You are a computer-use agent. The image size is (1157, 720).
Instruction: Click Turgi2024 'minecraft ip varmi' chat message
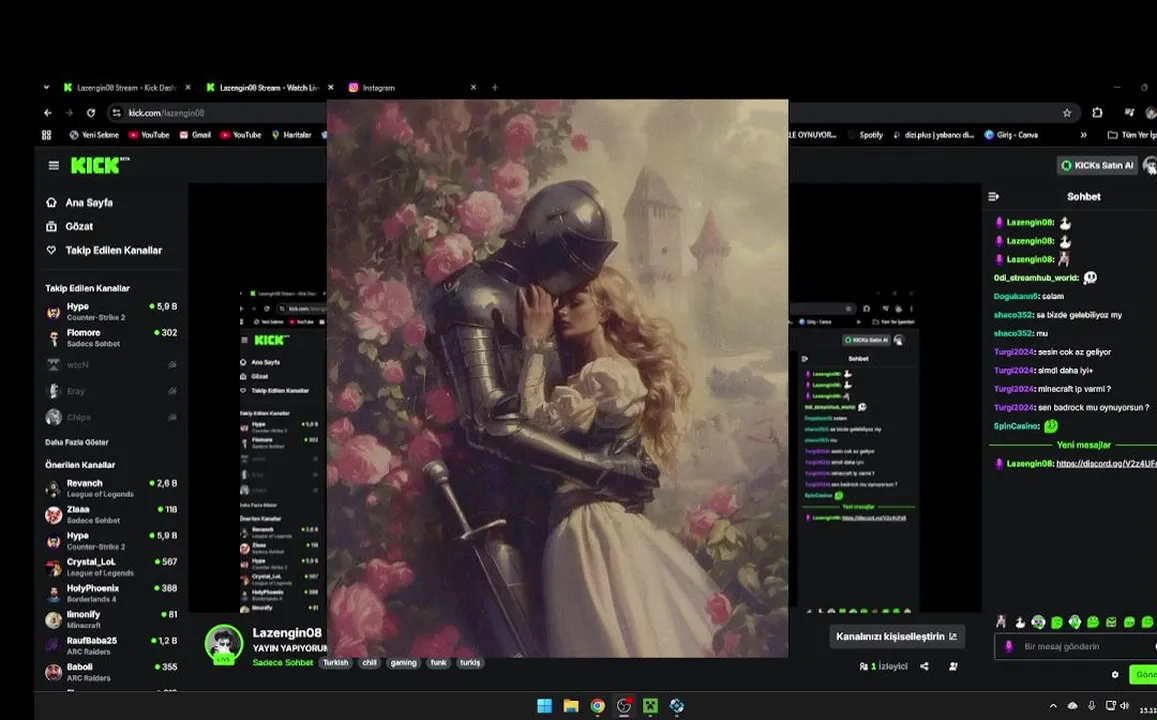[x=1052, y=389]
